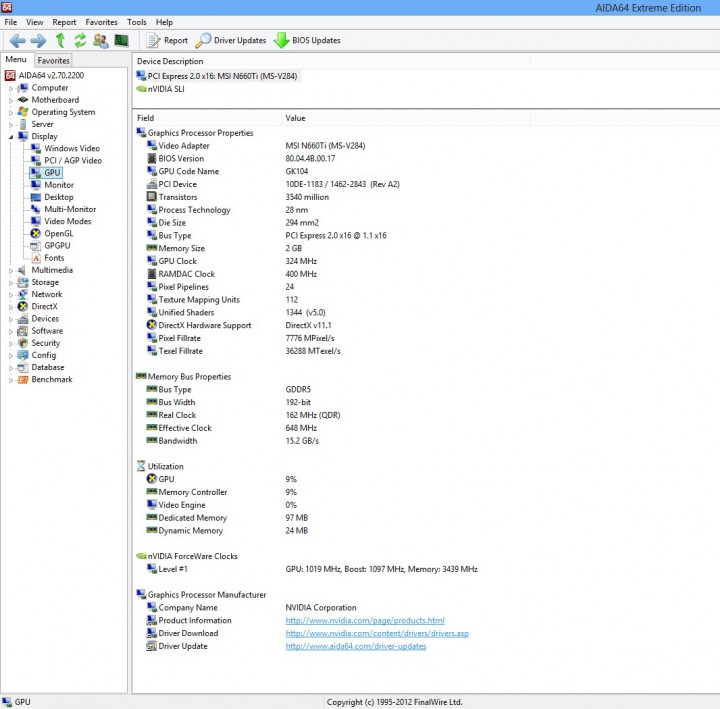Click the Utilization hourglass icon
This screenshot has height=709, width=720.
(x=141, y=466)
